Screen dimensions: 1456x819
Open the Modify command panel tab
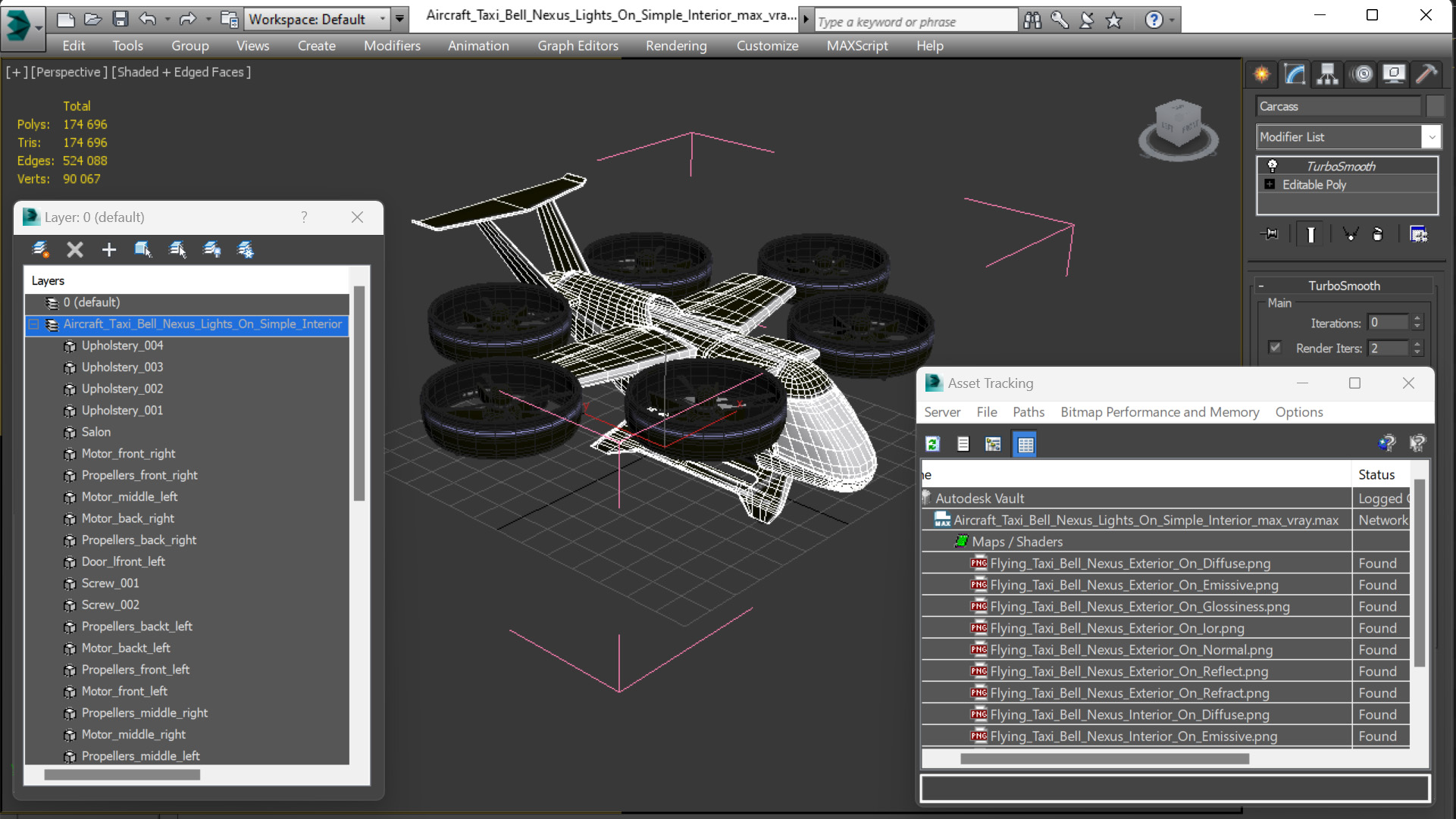[1295, 74]
